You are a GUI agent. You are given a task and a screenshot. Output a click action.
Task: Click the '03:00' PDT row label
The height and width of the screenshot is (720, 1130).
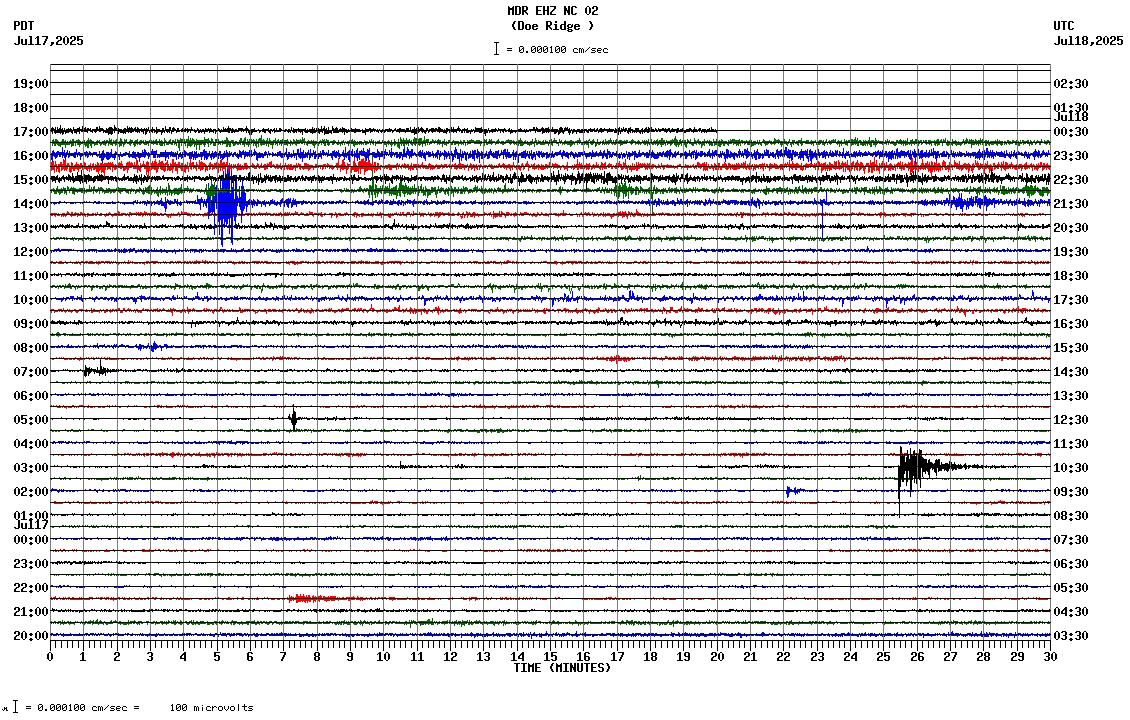click(x=31, y=468)
